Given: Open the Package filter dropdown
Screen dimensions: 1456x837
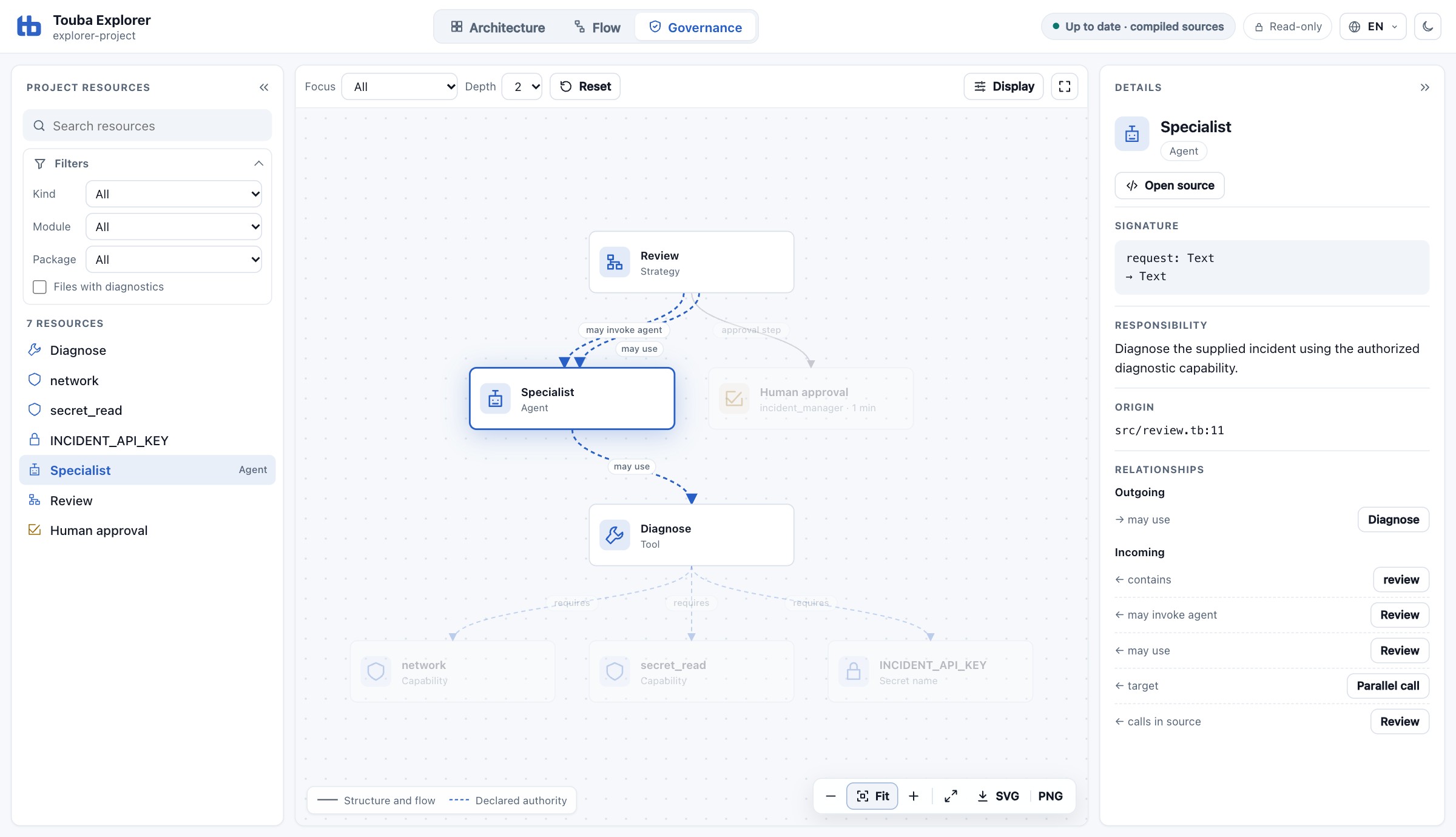Looking at the screenshot, I should click(174, 260).
